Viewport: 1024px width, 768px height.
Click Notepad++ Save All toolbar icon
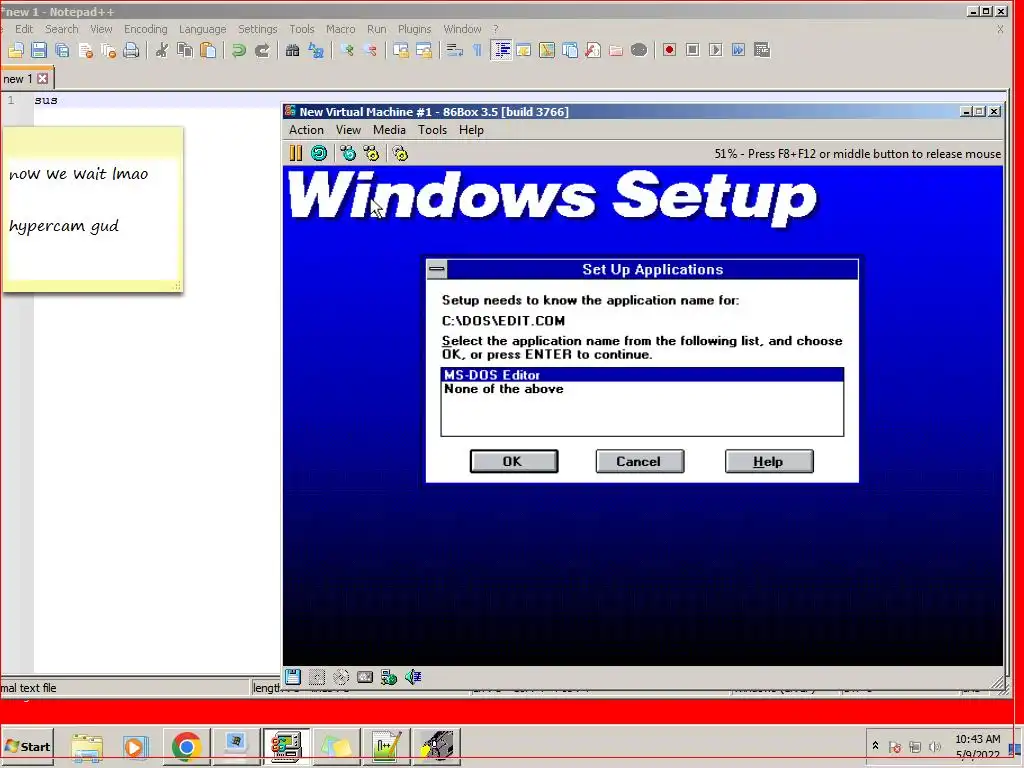coord(62,50)
